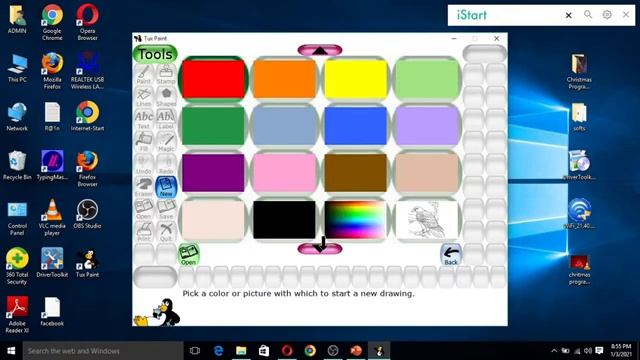Click the taskbar search box

(x=103, y=351)
